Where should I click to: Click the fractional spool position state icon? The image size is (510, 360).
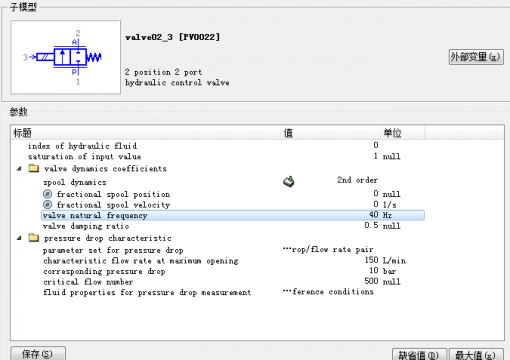48,194
